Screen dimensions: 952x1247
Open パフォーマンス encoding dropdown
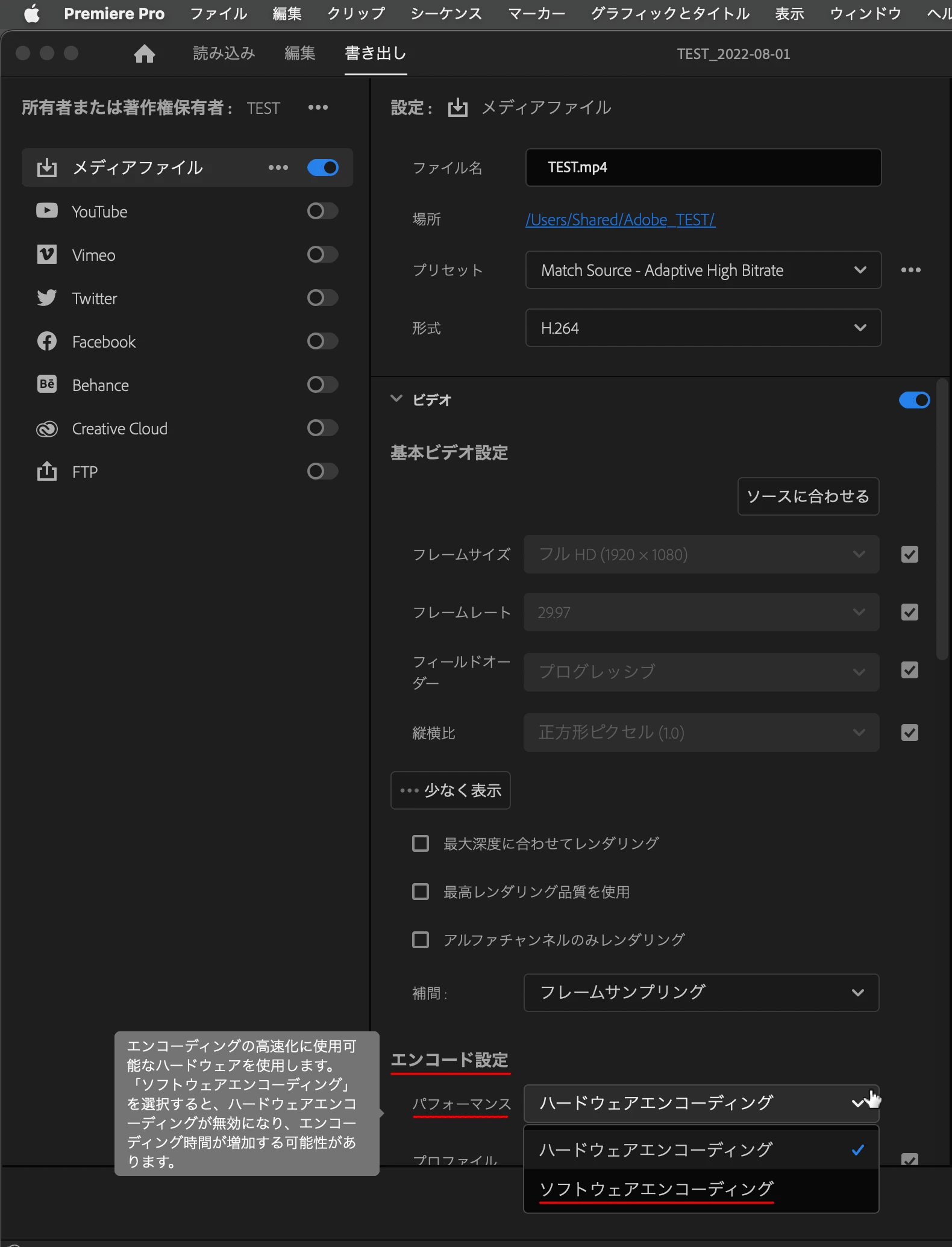coord(701,1103)
